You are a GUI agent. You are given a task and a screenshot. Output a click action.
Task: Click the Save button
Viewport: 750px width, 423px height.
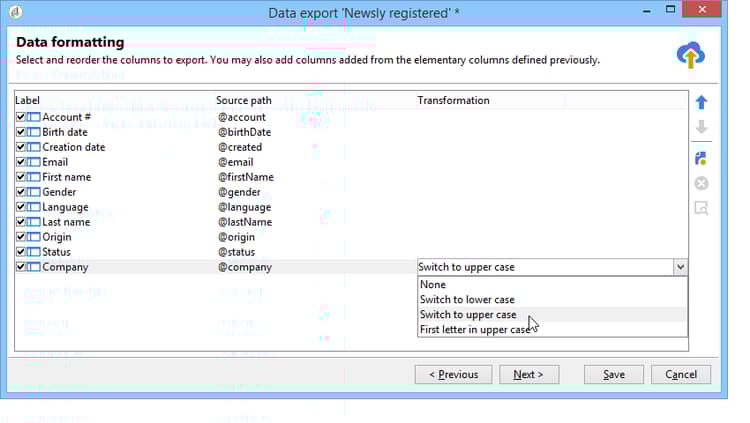614,374
